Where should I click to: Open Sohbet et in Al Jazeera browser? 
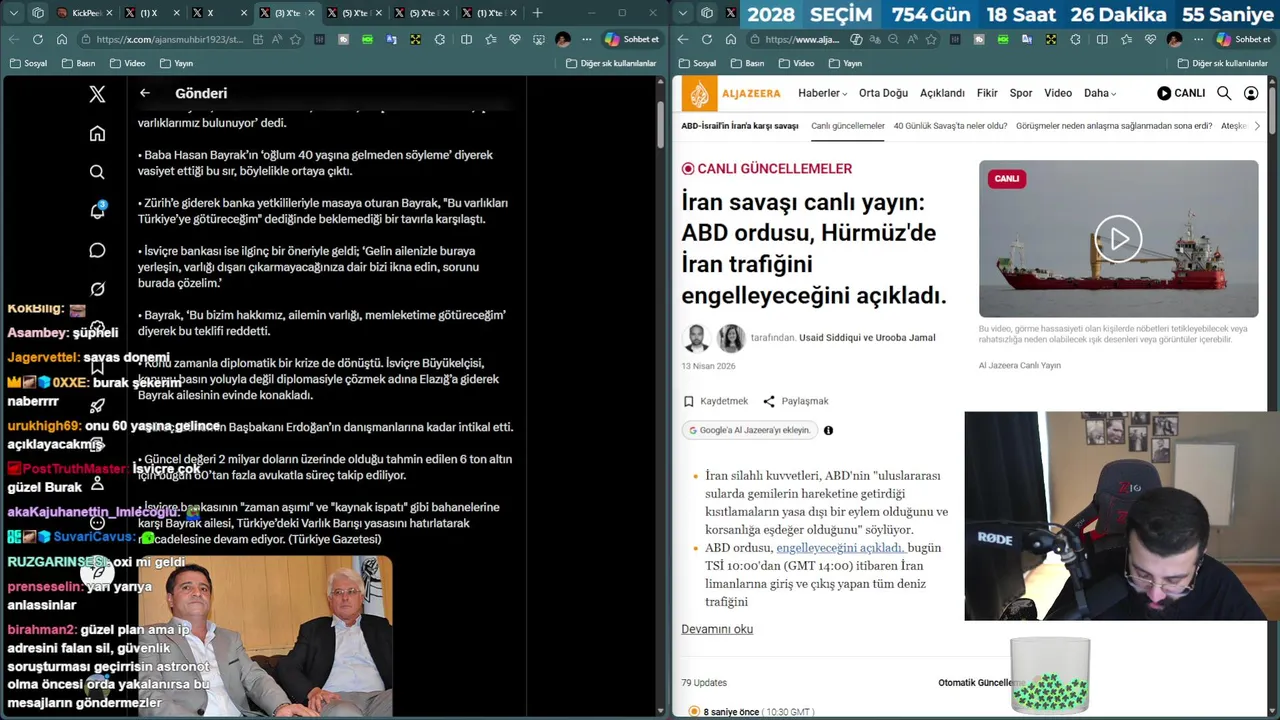[x=1243, y=39]
